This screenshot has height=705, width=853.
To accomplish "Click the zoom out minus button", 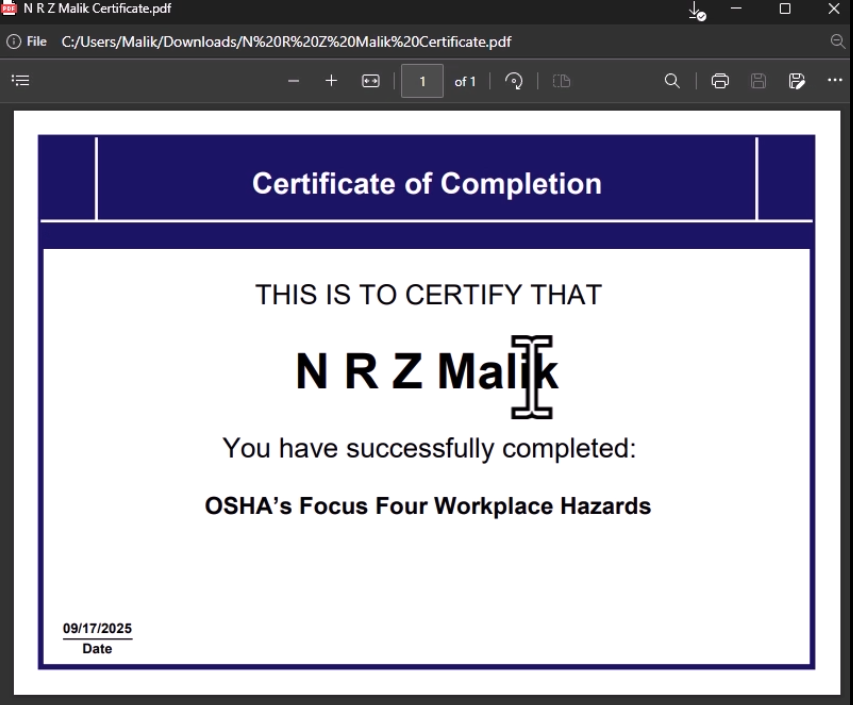I will 293,81.
